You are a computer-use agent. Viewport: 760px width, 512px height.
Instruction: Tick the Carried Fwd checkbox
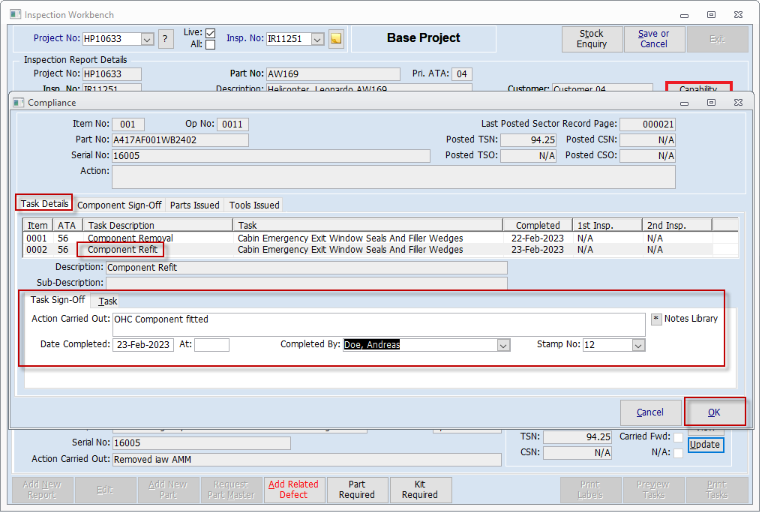click(x=679, y=437)
